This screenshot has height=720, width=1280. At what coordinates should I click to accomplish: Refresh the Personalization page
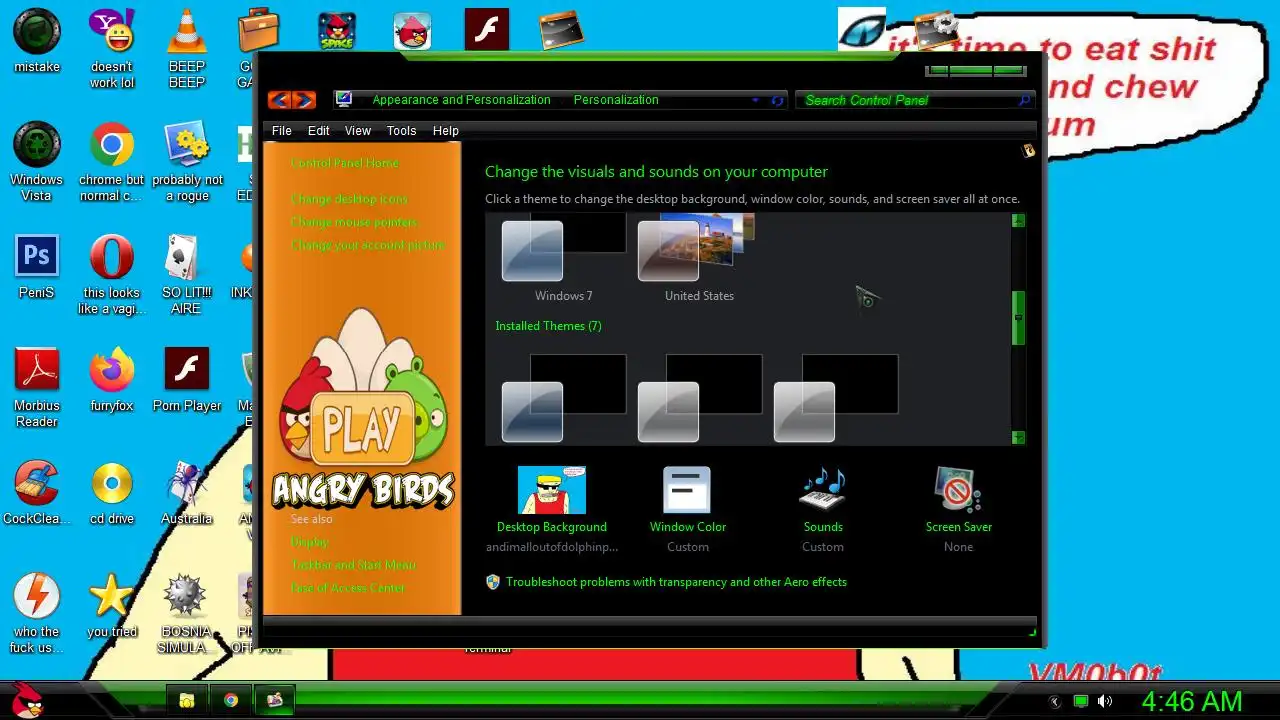click(778, 100)
